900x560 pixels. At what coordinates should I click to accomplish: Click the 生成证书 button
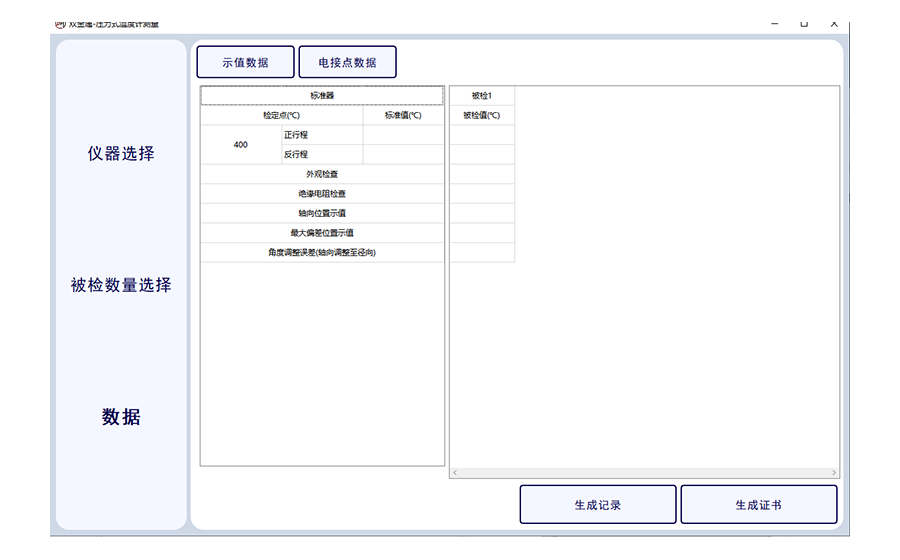(x=758, y=505)
